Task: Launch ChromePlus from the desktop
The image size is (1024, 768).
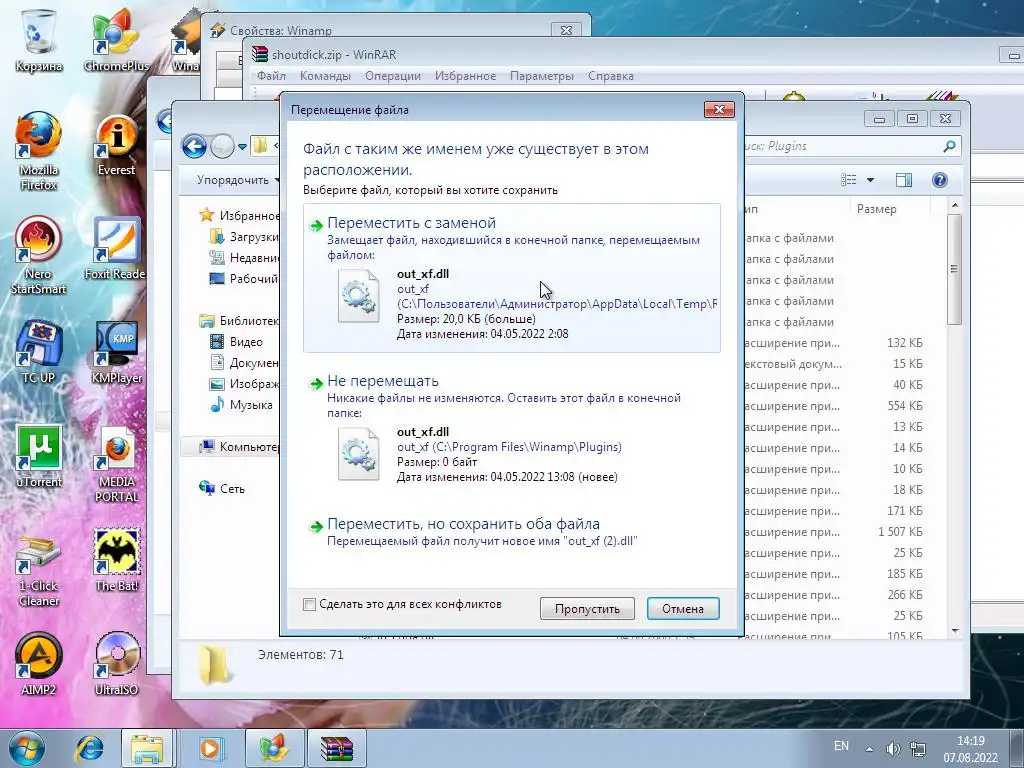Action: 116,39
